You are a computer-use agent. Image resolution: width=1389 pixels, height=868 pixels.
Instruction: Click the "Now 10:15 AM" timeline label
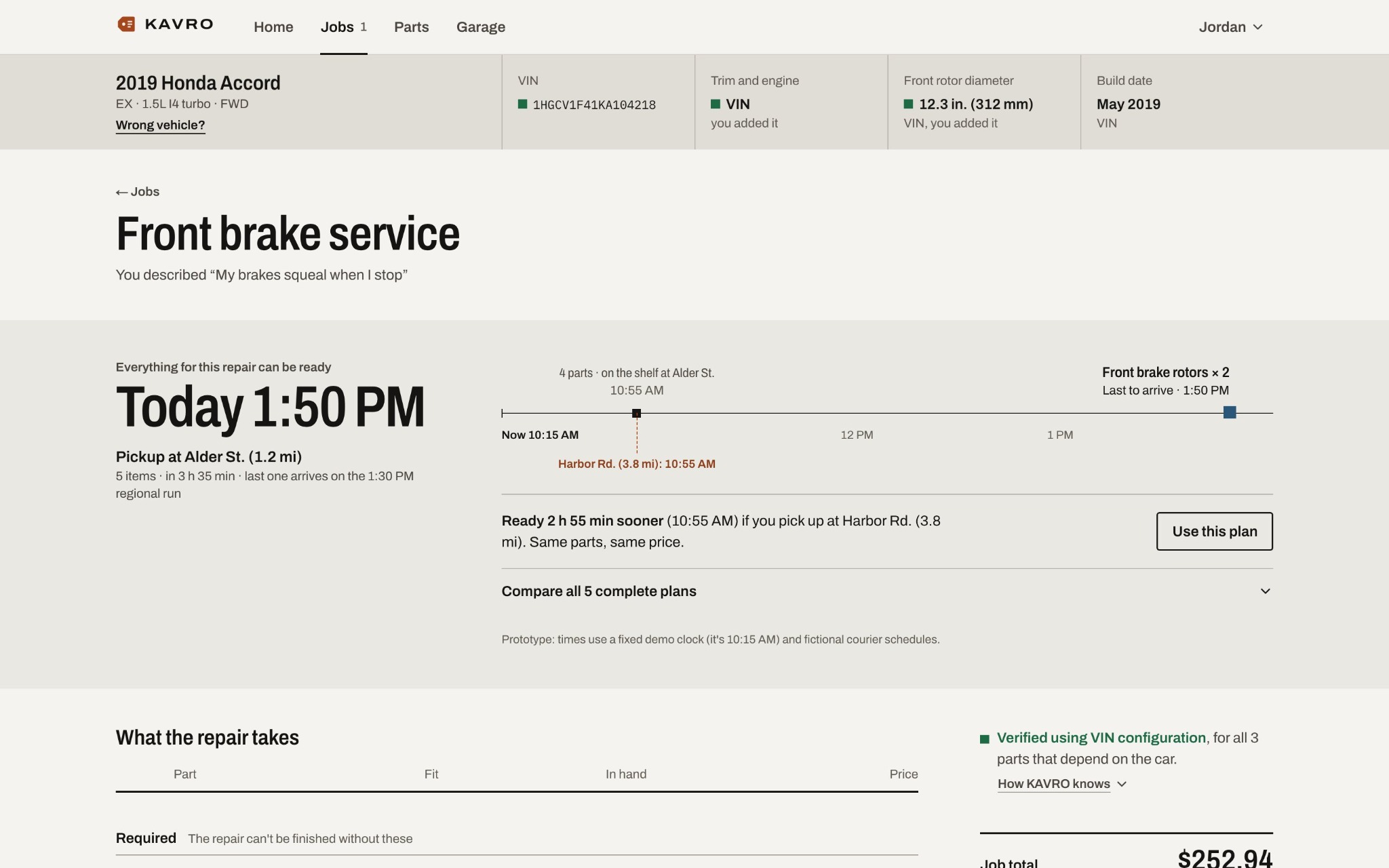click(x=540, y=435)
